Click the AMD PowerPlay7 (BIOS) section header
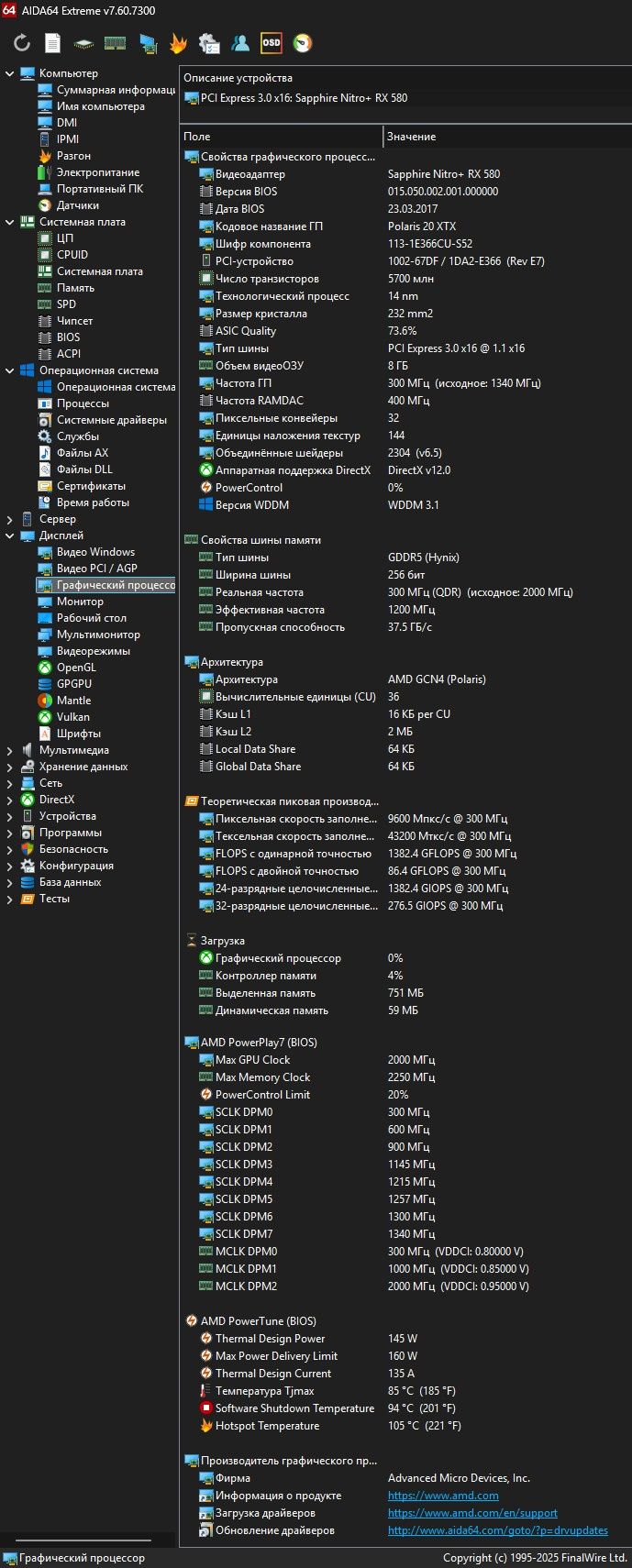 tap(259, 1043)
